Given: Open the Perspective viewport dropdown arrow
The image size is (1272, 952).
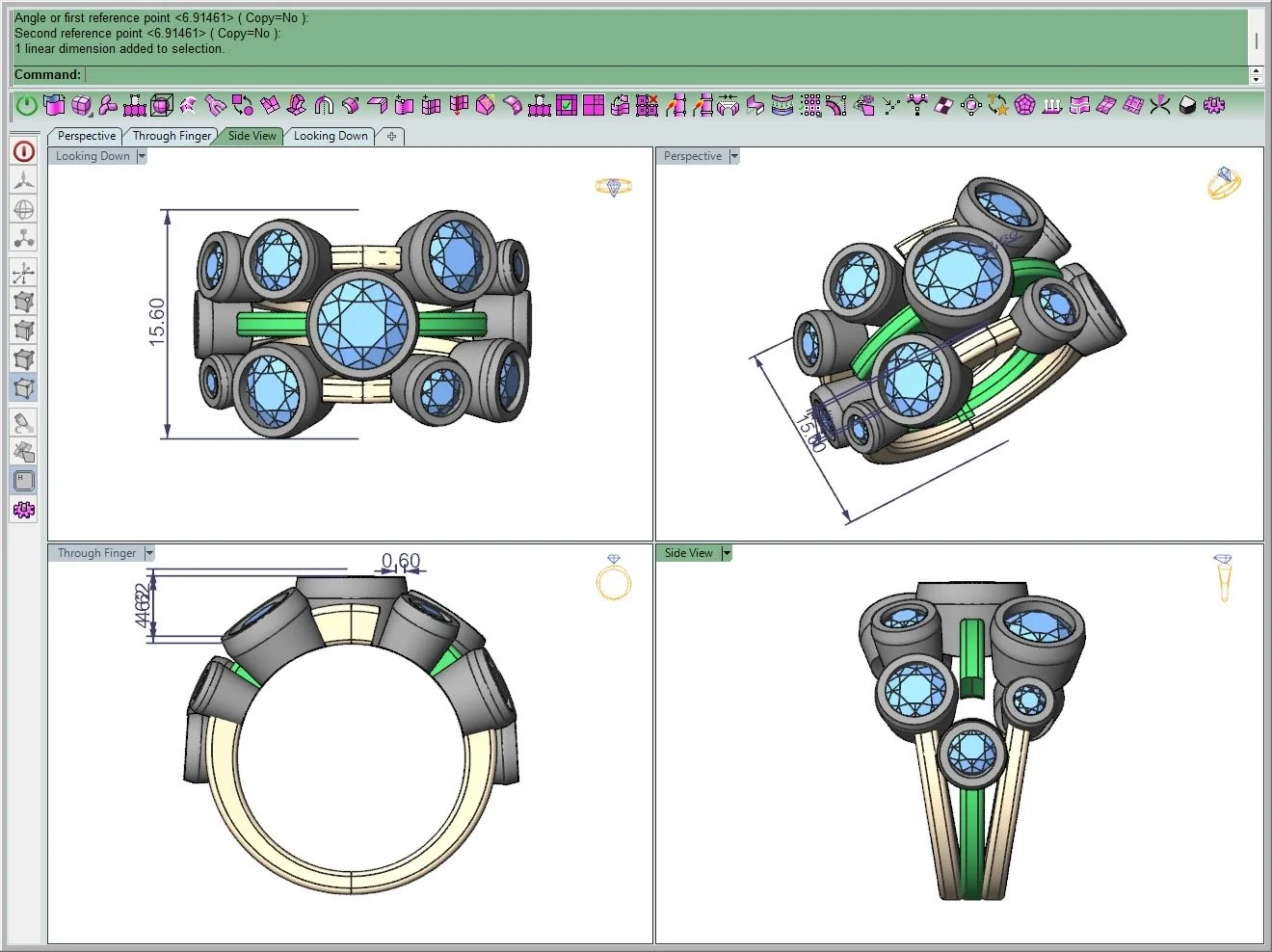Looking at the screenshot, I should 734,156.
